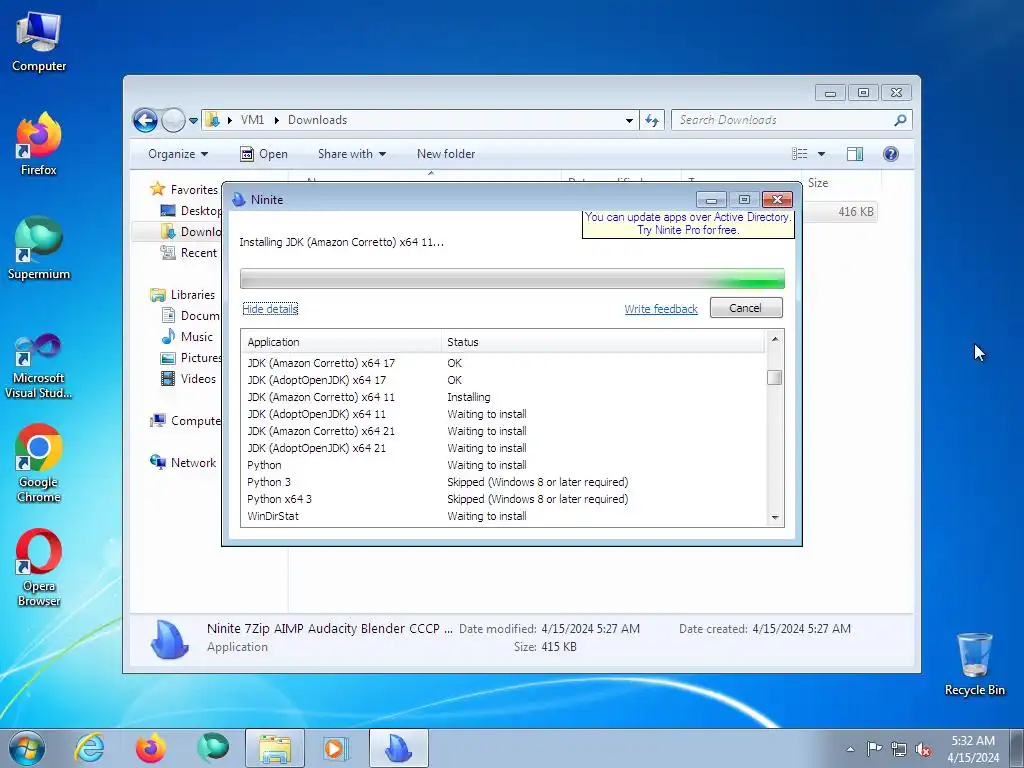Create a New folder in Explorer

coord(446,154)
